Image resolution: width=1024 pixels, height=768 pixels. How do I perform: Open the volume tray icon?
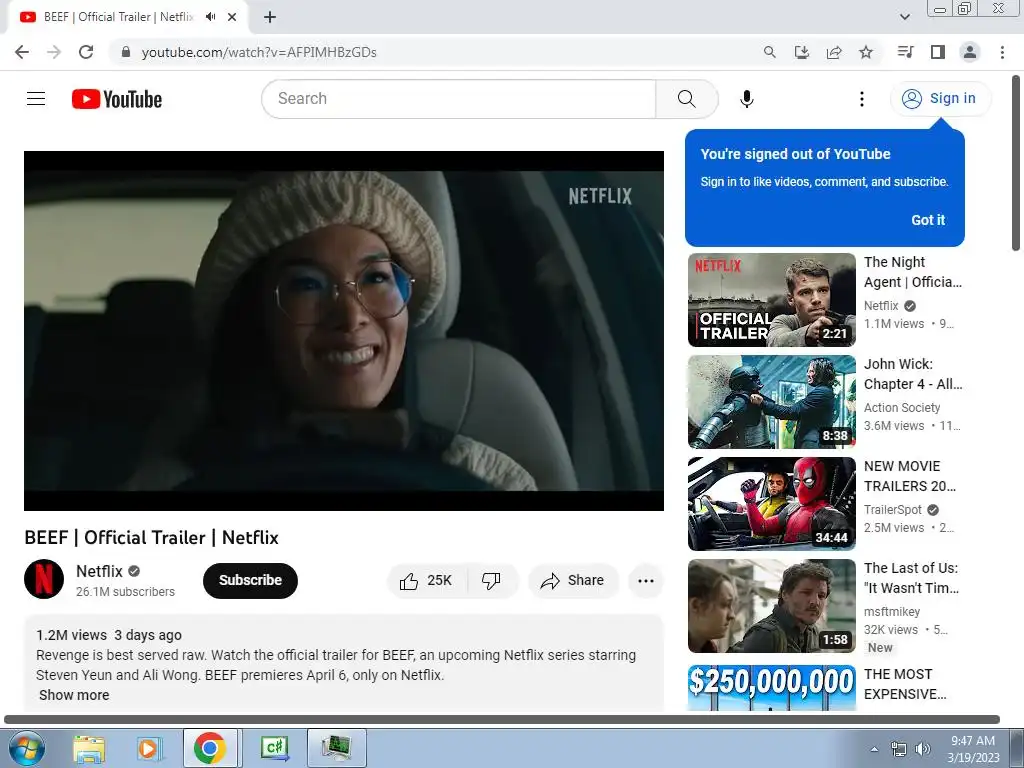pyautogui.click(x=922, y=749)
